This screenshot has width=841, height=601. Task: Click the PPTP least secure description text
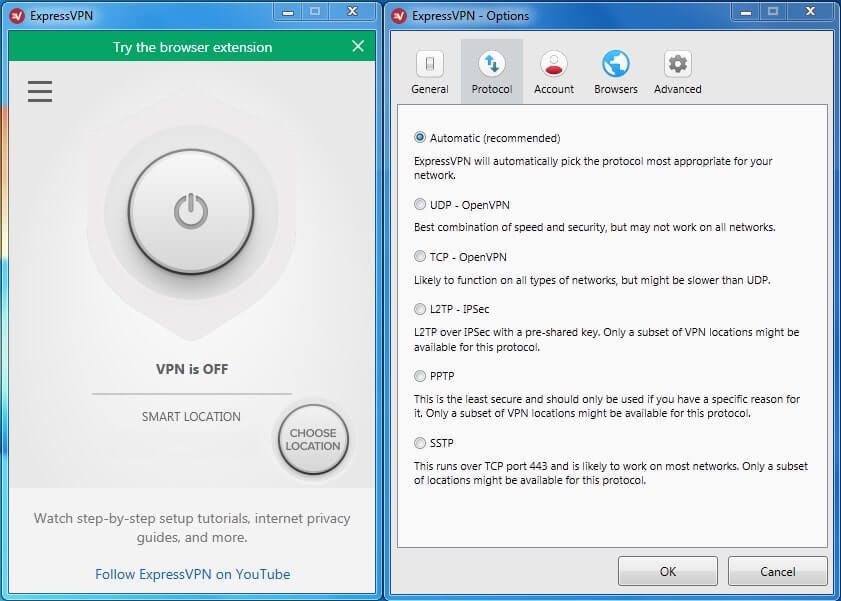point(607,406)
